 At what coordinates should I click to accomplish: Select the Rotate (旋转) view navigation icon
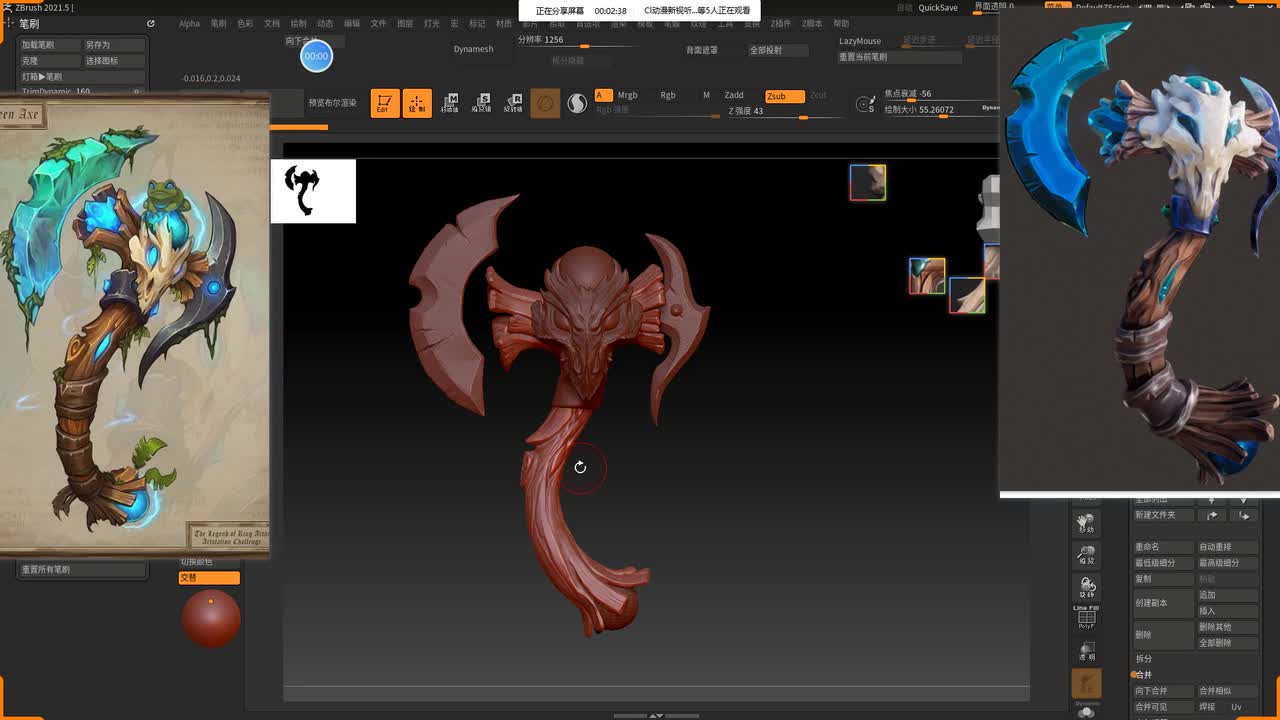point(1086,587)
